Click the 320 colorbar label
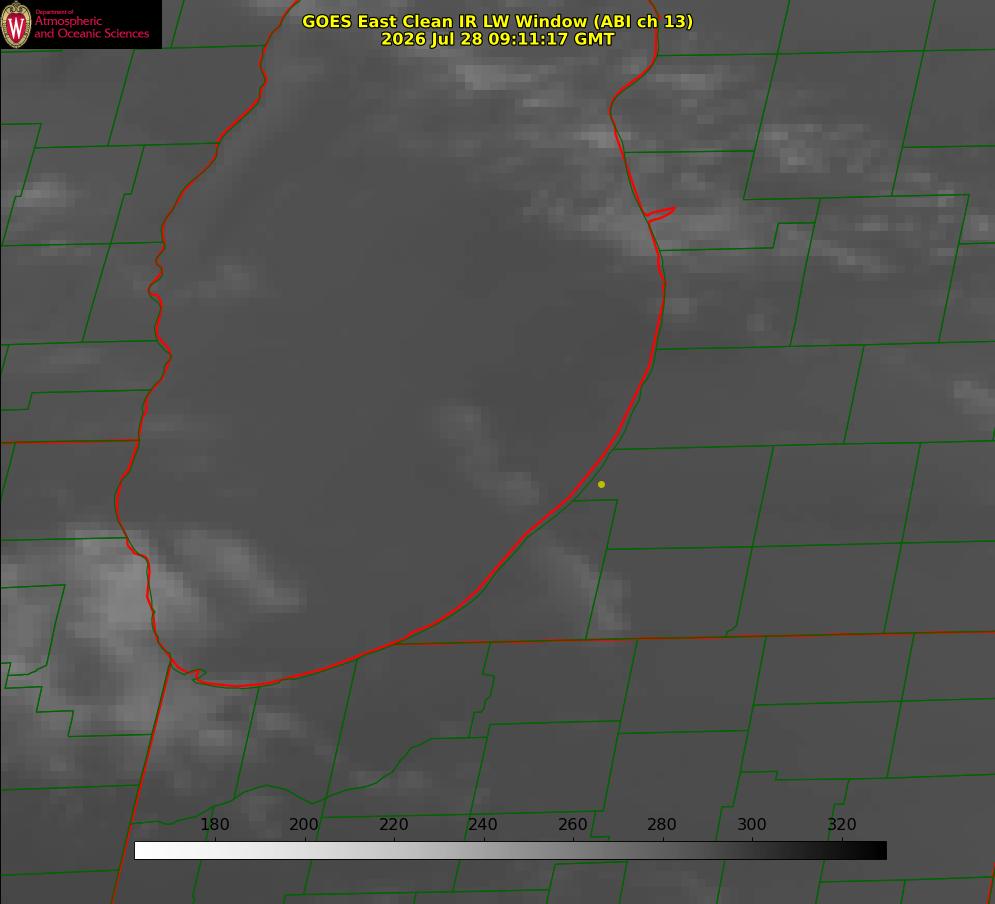995x904 pixels. (x=841, y=824)
